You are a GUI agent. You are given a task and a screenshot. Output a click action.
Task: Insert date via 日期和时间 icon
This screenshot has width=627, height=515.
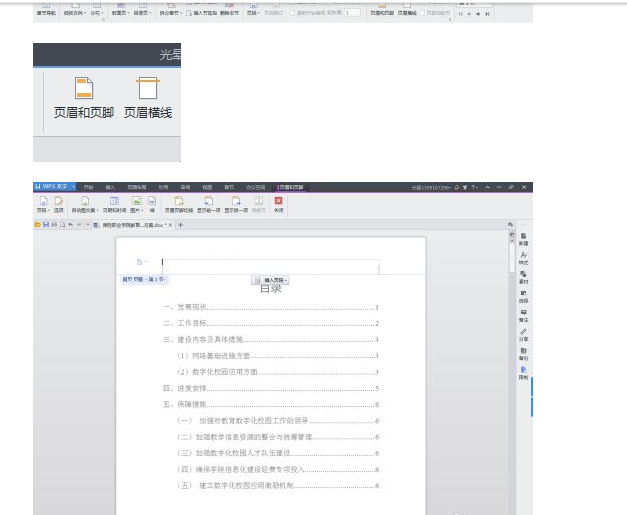114,204
